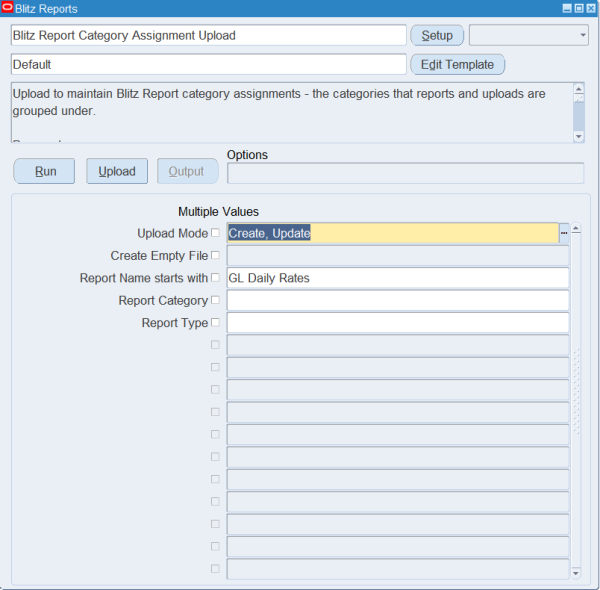Tick the Report Type multiple values checkbox
Image resolution: width=600 pixels, height=590 pixels.
[215, 322]
